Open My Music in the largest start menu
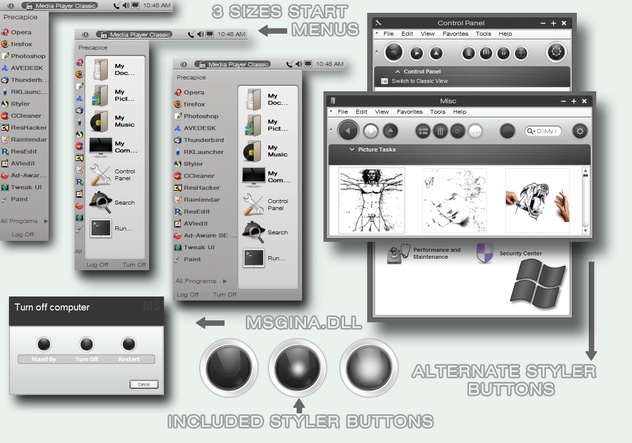This screenshot has width=632, height=443. (x=266, y=151)
